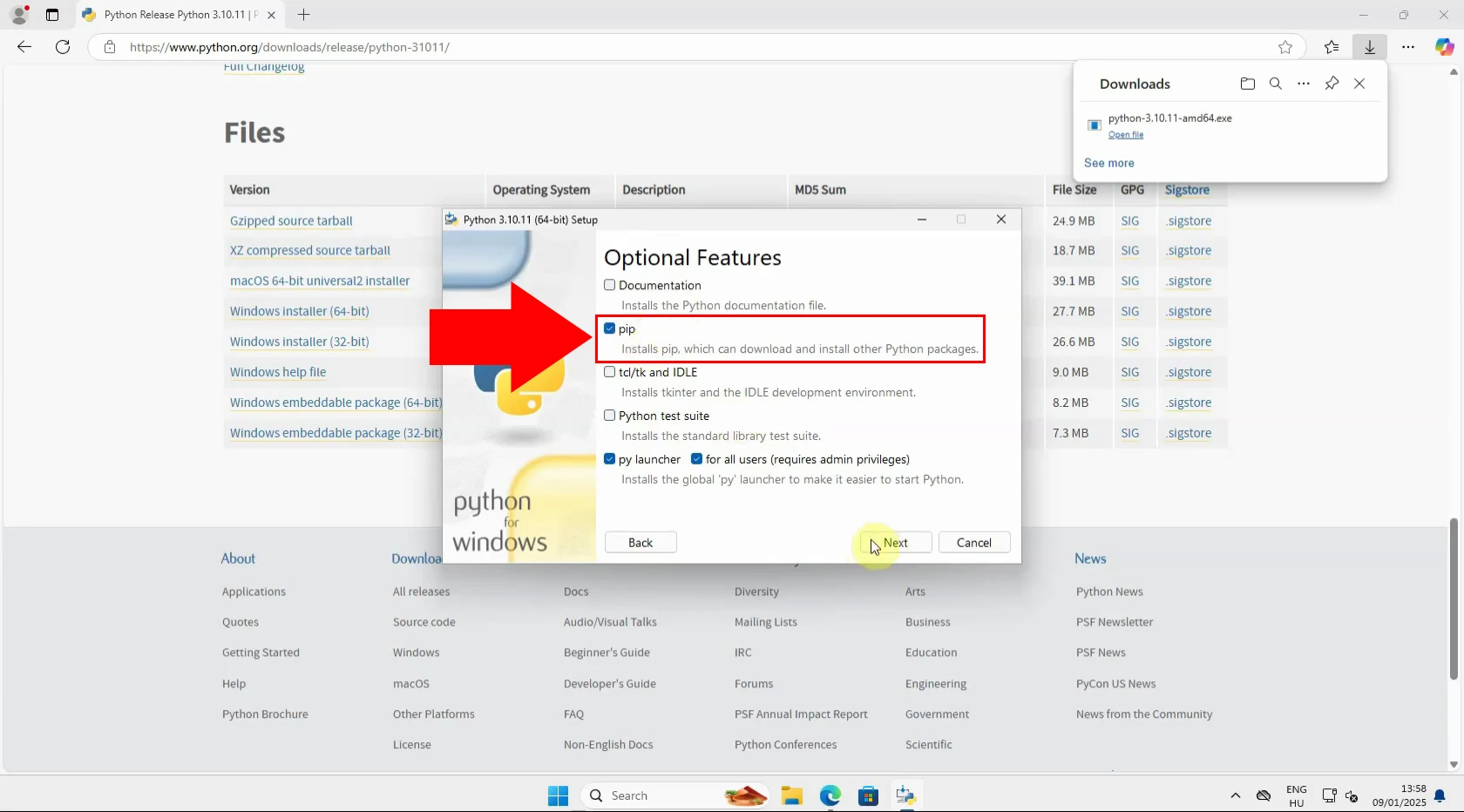Download macOS 64-bit universal2 installer

coord(320,281)
